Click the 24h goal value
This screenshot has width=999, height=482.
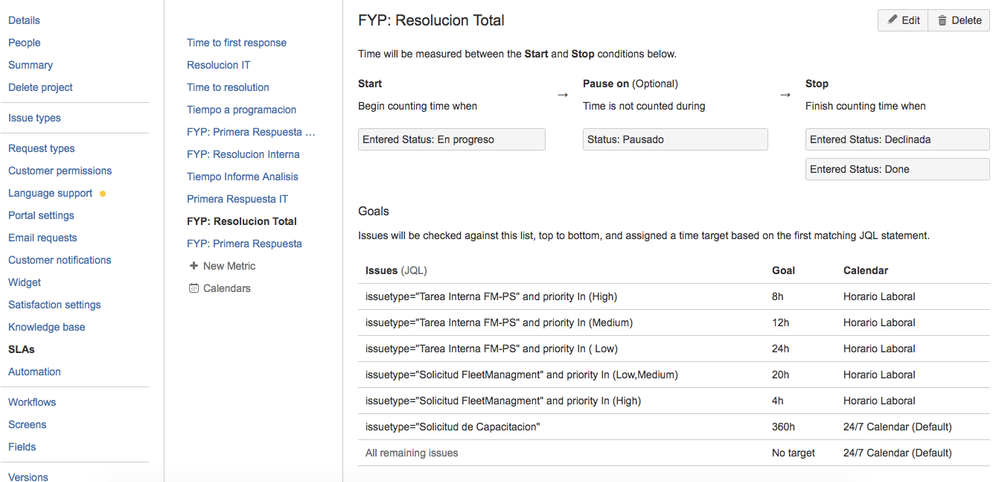(x=780, y=349)
